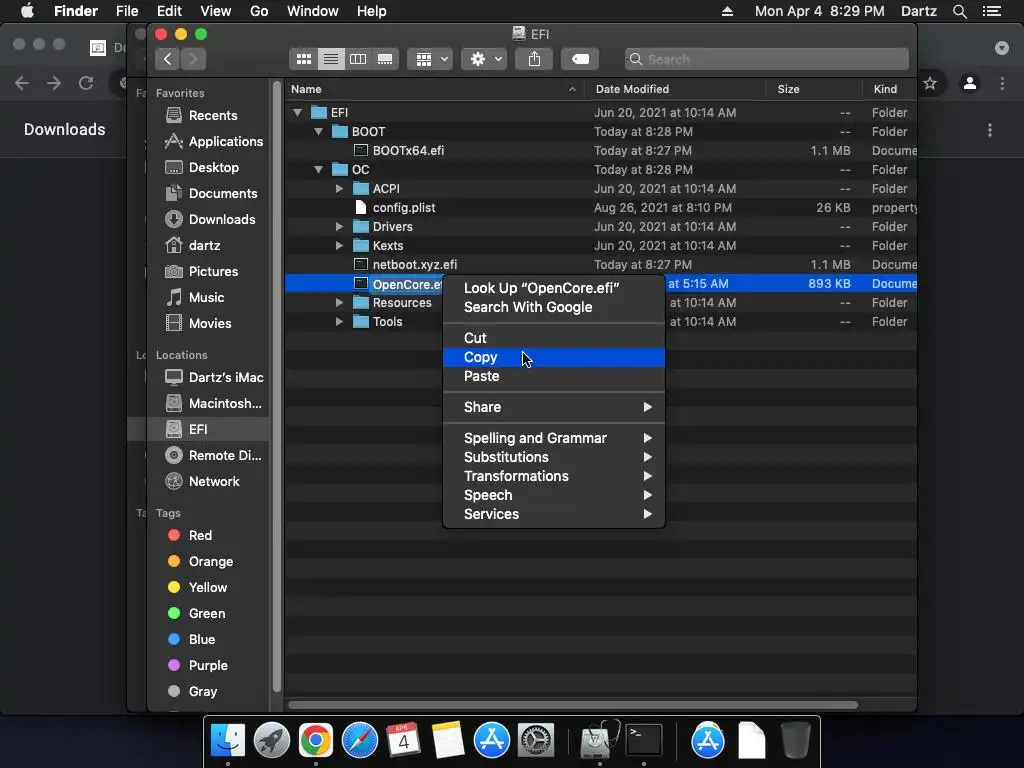Screen dimensions: 1024x768
Task: Collapse the EFI root folder
Action: (x=298, y=112)
